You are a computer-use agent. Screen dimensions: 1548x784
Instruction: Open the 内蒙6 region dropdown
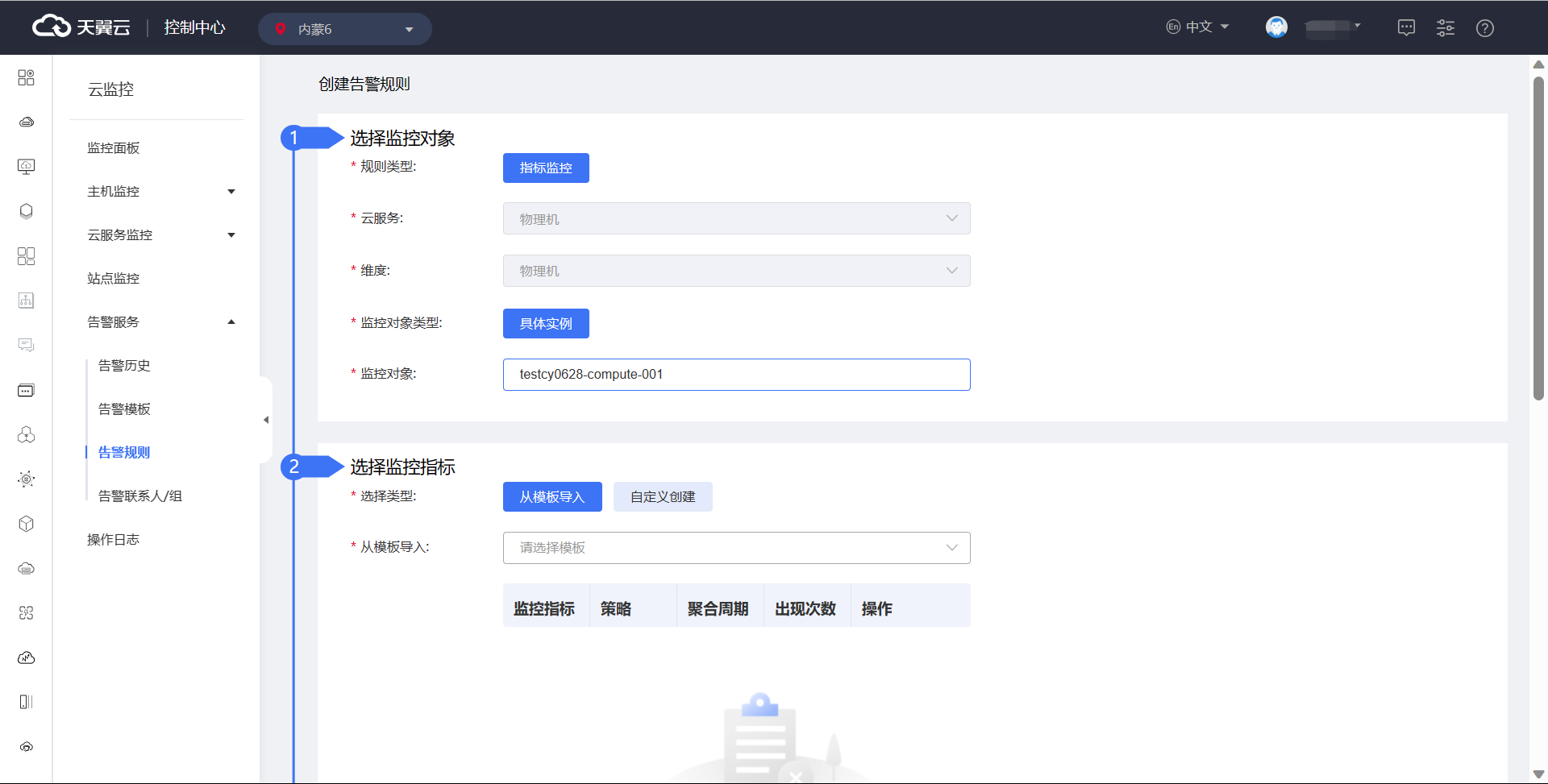(345, 29)
